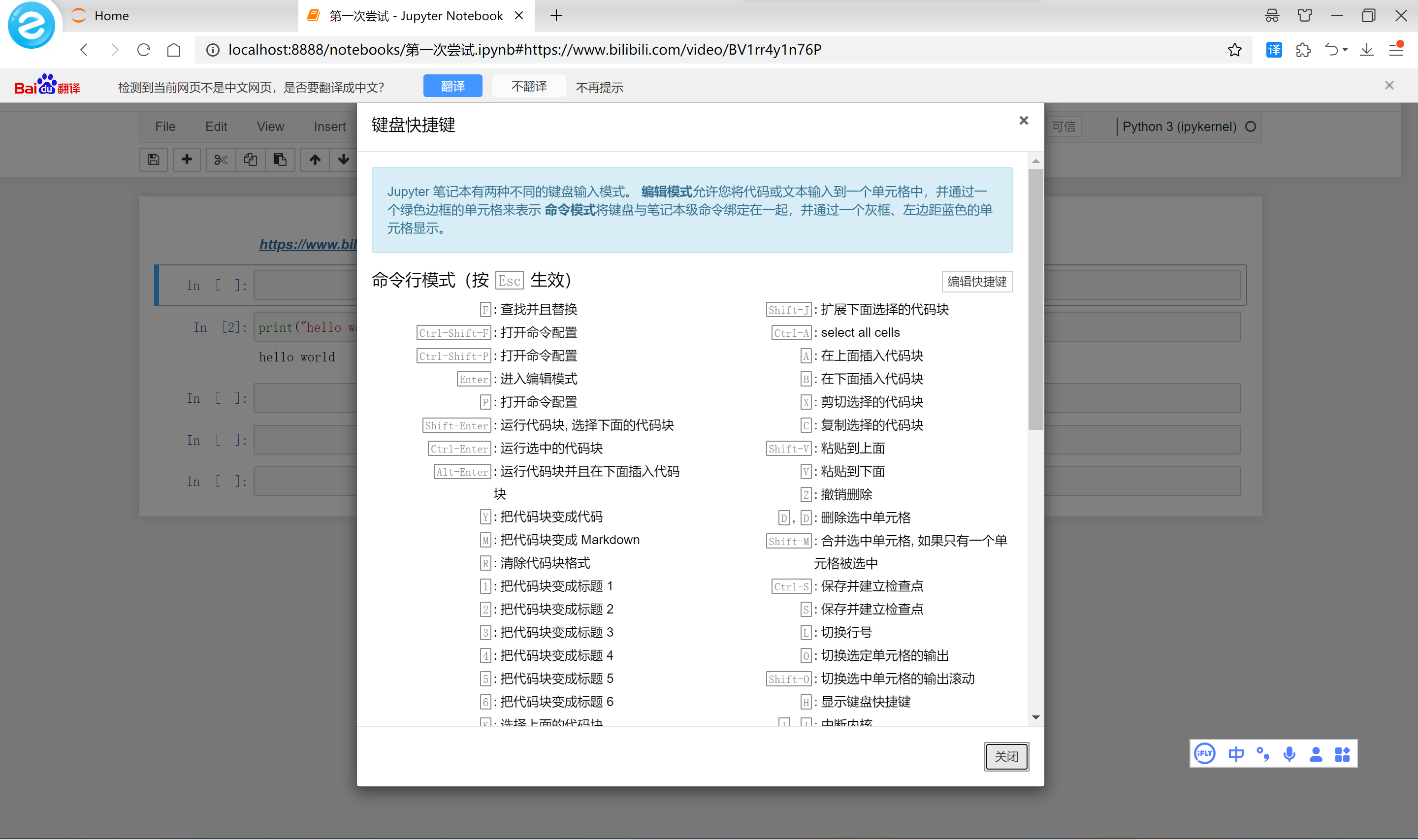Open the downloads icon

pos(1366,50)
